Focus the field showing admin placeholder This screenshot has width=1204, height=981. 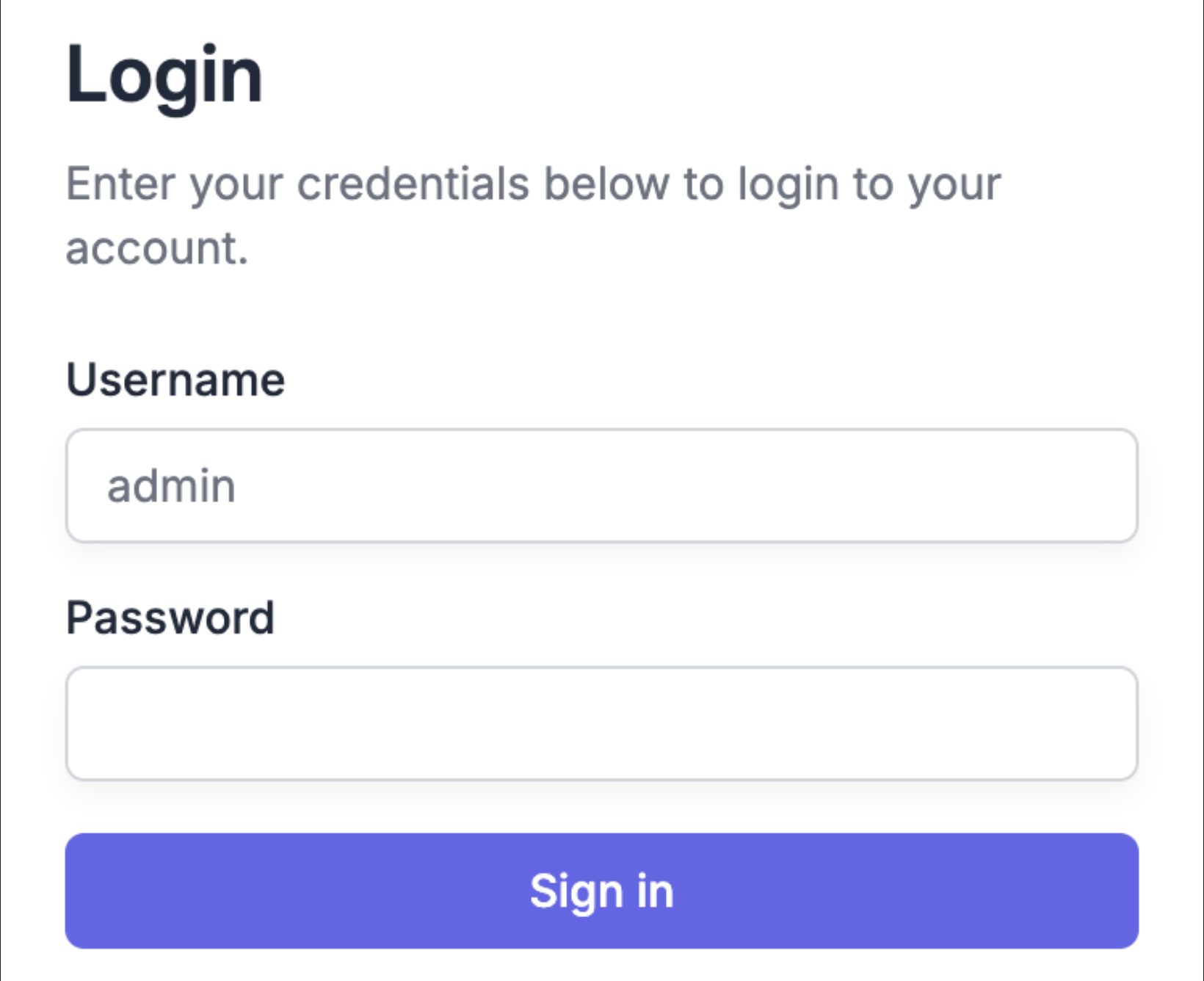(x=602, y=485)
